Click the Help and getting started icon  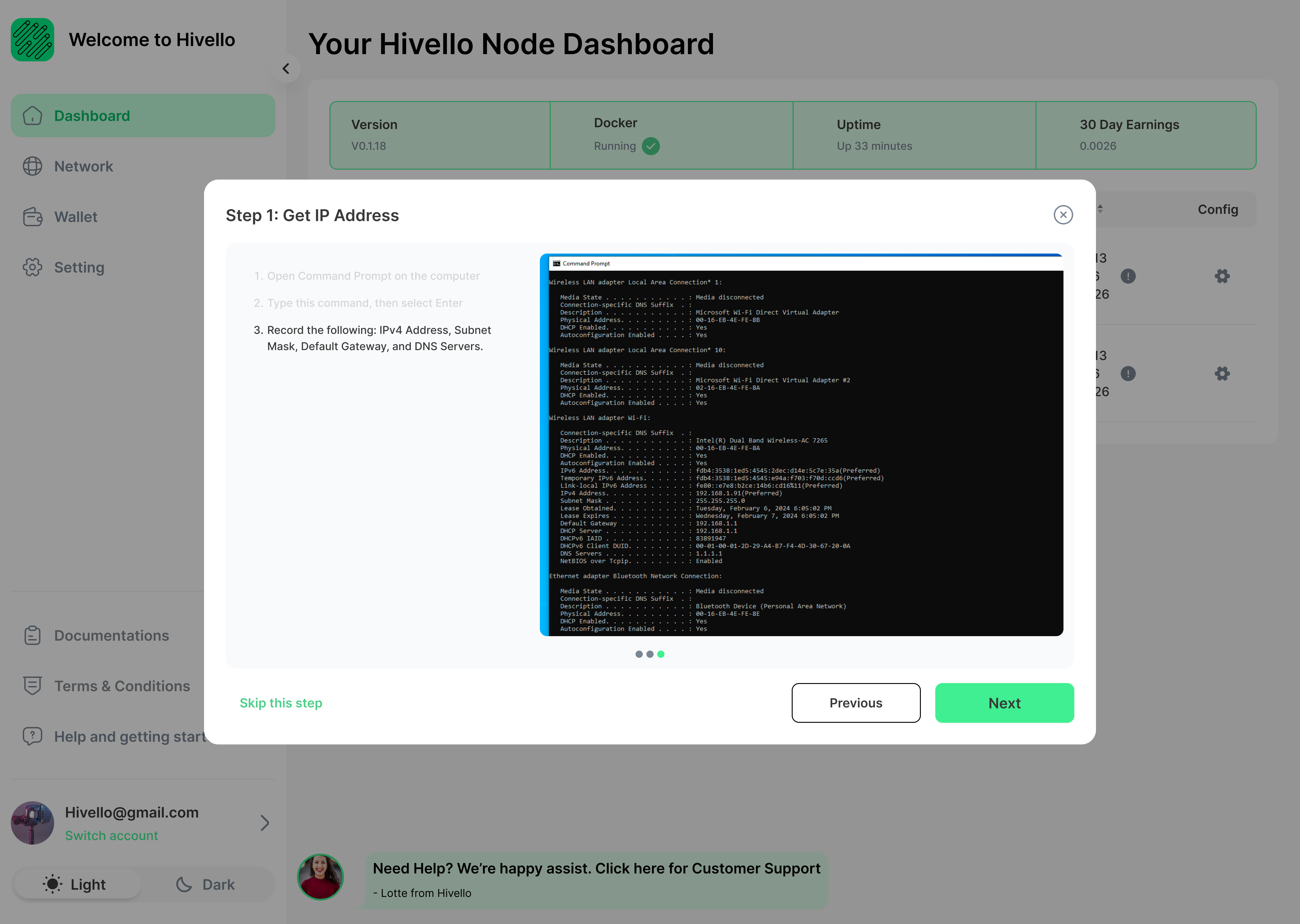pos(32,736)
